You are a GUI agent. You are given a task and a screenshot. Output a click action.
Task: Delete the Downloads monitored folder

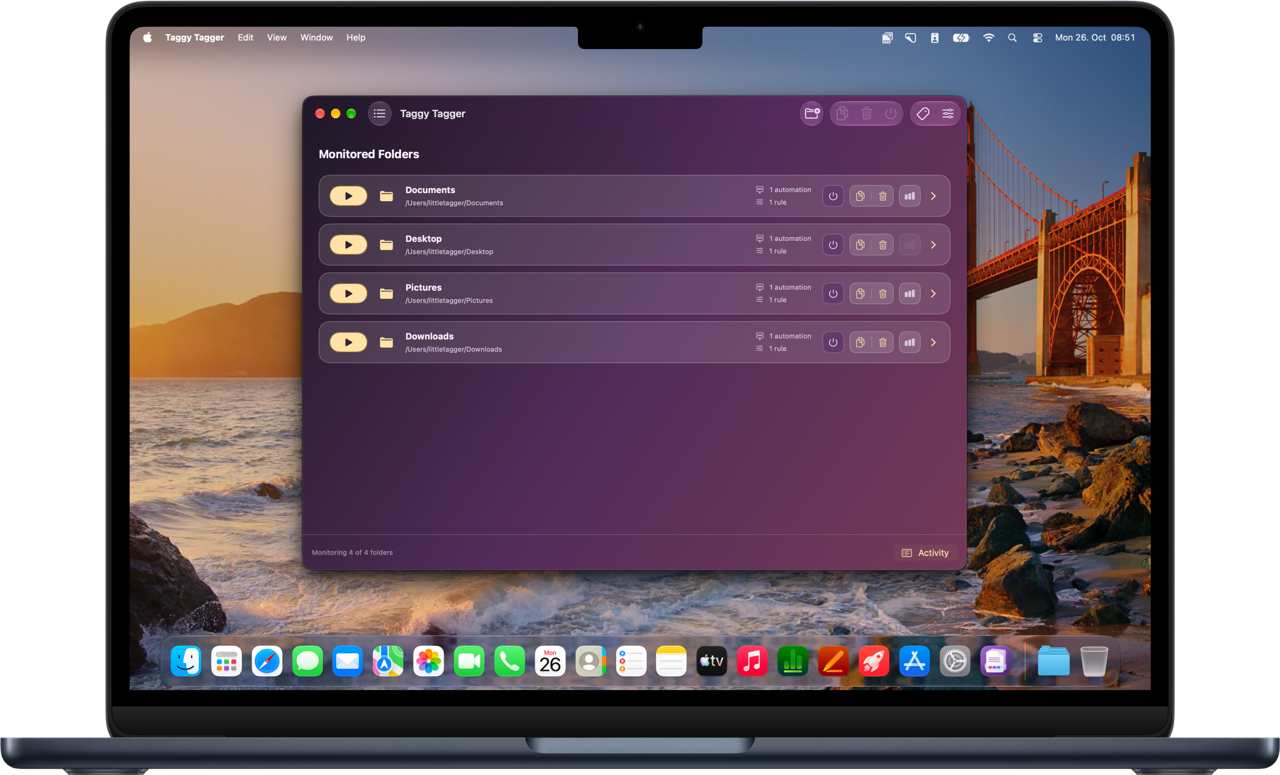882,342
